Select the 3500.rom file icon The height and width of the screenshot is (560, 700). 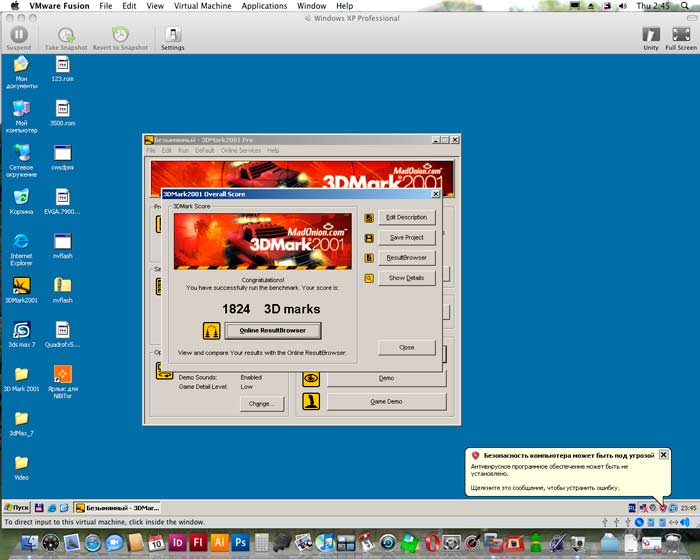[62, 113]
